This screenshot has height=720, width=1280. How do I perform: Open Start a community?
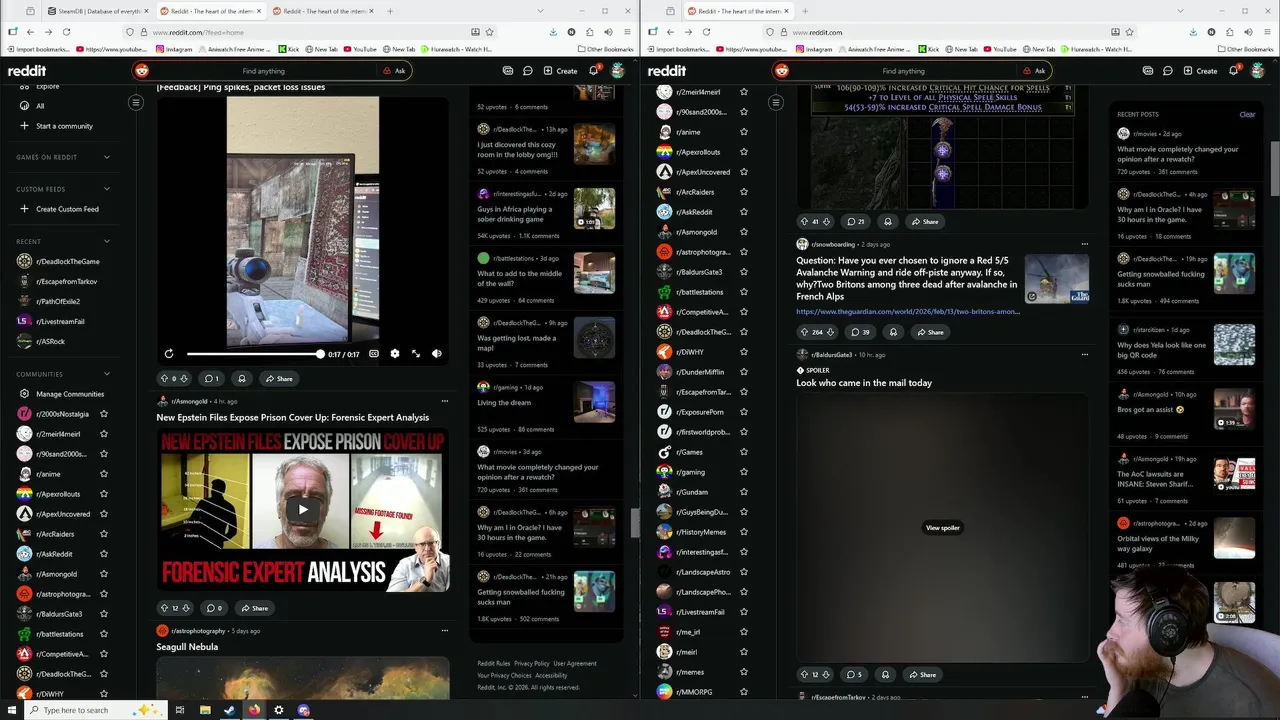pyautogui.click(x=56, y=126)
